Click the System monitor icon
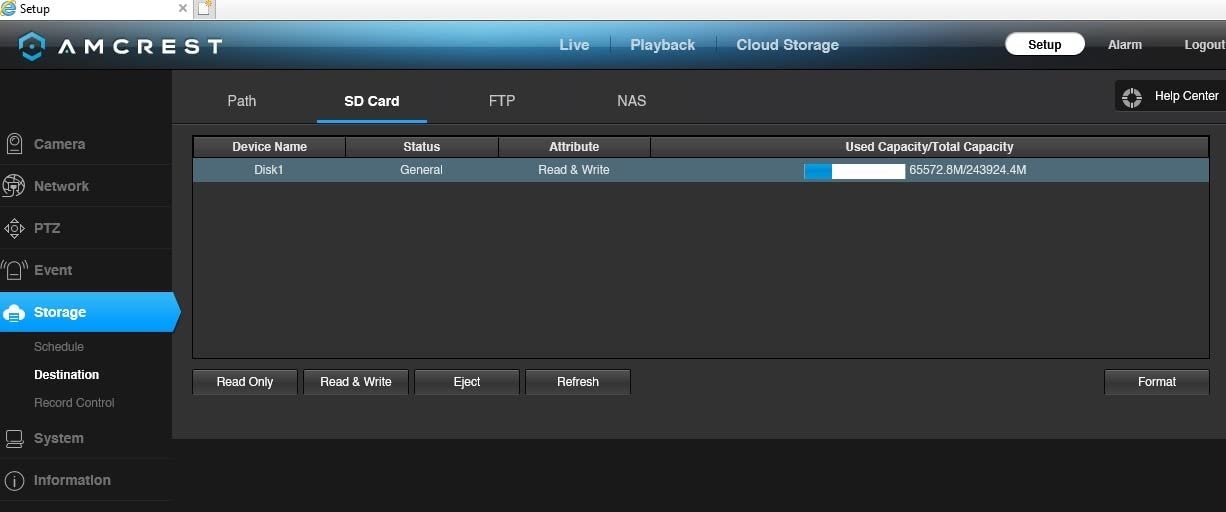This screenshot has width=1226, height=512. click(14, 438)
